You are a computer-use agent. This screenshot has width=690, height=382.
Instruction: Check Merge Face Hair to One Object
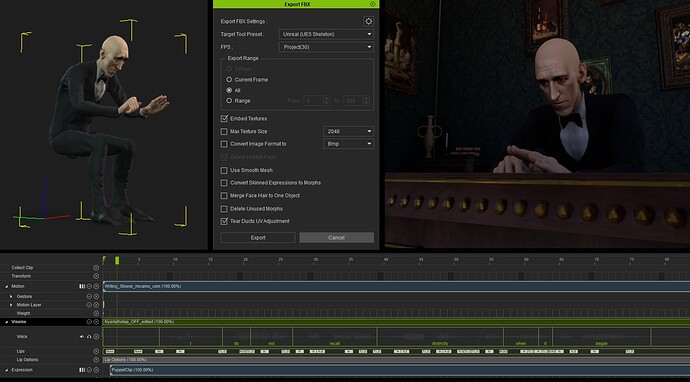(224, 195)
